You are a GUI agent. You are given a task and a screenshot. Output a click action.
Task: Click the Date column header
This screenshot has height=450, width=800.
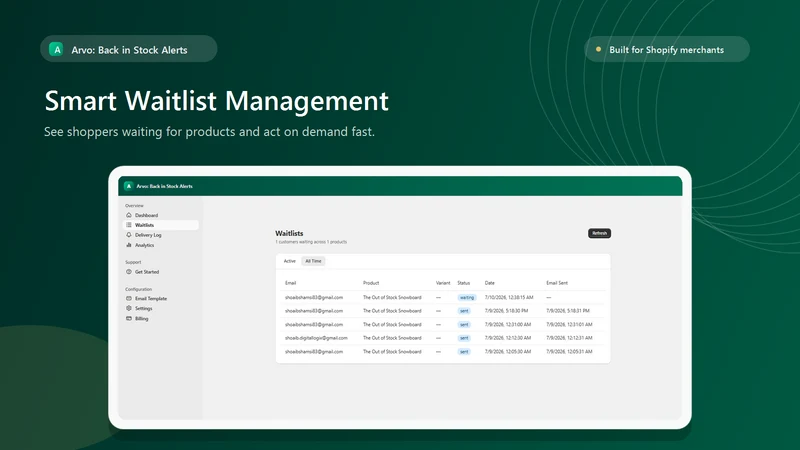[490, 283]
